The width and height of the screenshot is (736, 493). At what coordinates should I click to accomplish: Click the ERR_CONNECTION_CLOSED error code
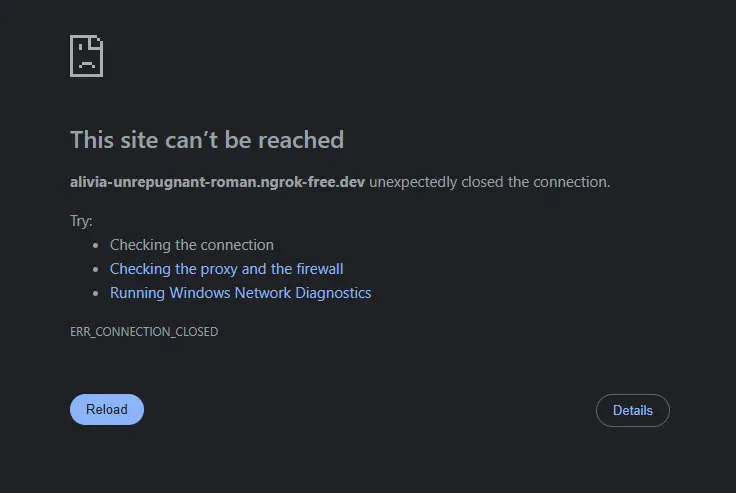[x=144, y=331]
